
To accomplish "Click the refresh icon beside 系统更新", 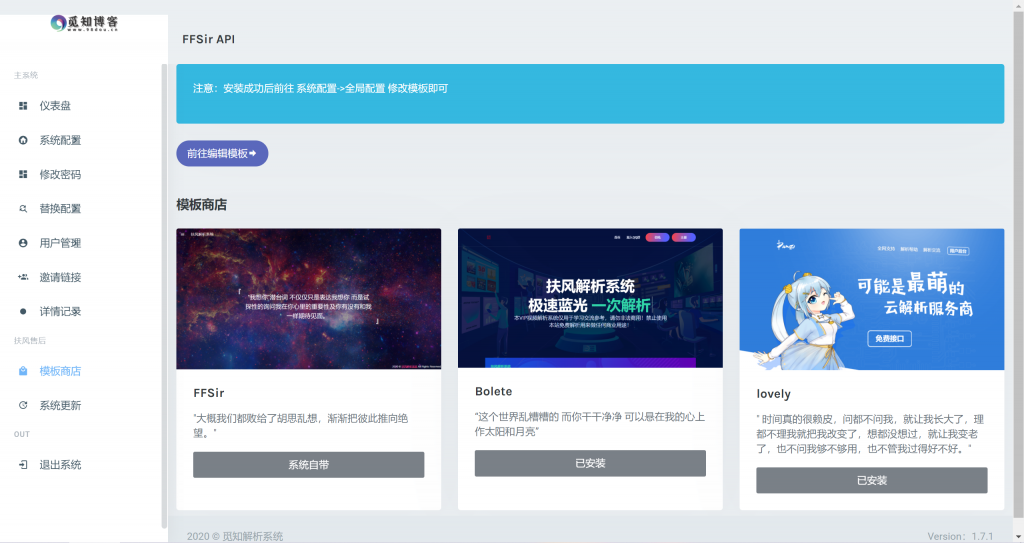I will coord(23,405).
